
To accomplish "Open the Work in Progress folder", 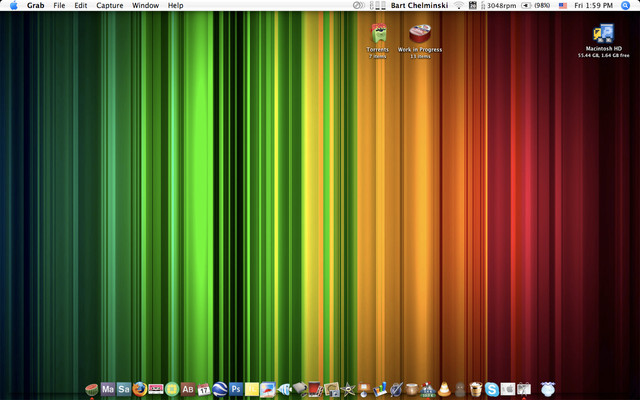I will [x=420, y=33].
